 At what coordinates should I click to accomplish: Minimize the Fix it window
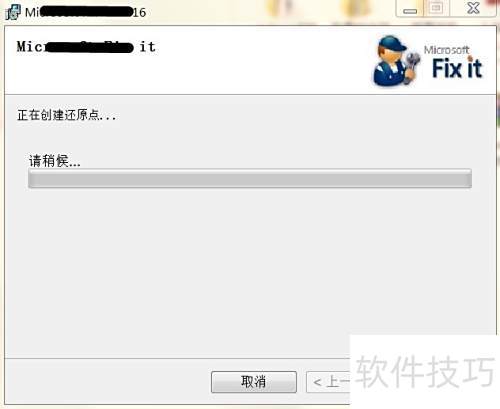(x=410, y=9)
